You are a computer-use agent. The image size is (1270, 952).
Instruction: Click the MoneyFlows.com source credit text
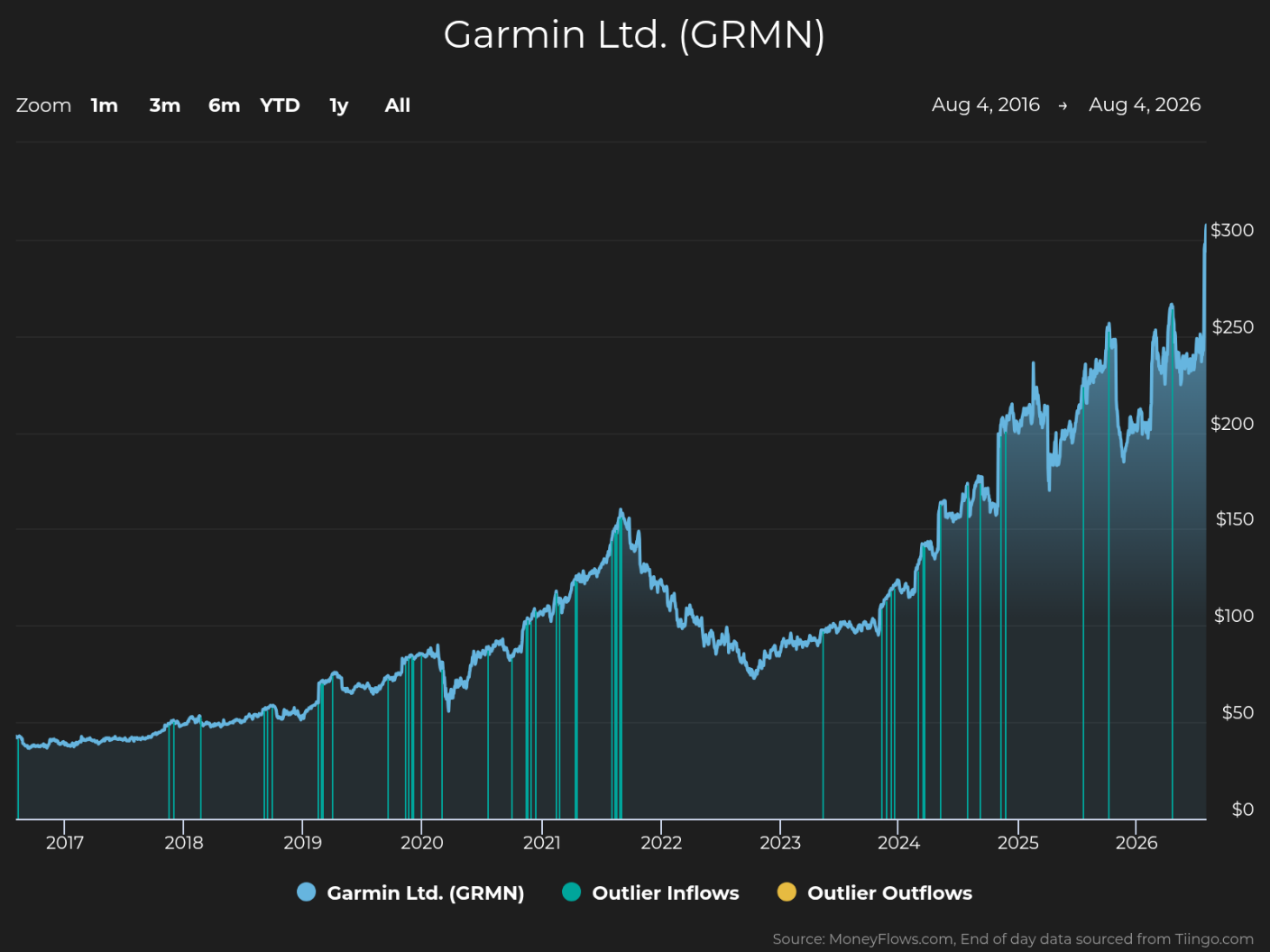point(1013,938)
